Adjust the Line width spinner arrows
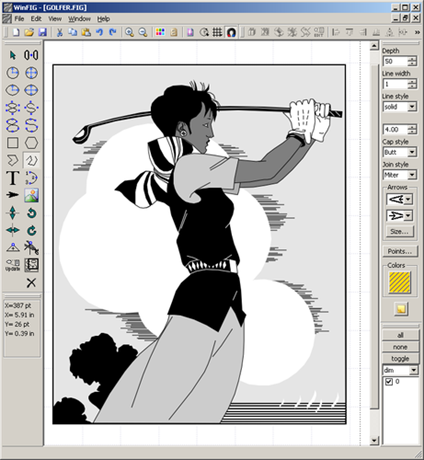The image size is (424, 460). (412, 84)
